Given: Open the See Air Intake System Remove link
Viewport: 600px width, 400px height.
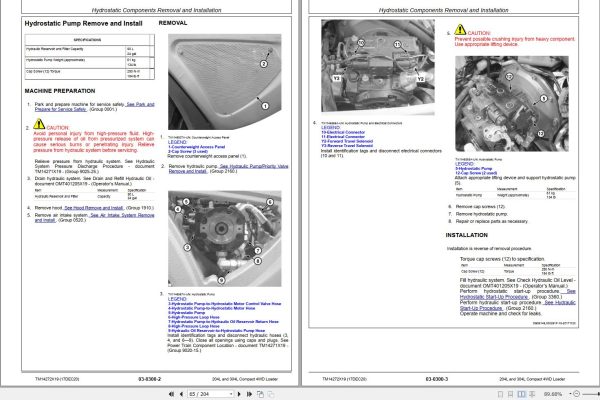Looking at the screenshot, I should (95, 217).
